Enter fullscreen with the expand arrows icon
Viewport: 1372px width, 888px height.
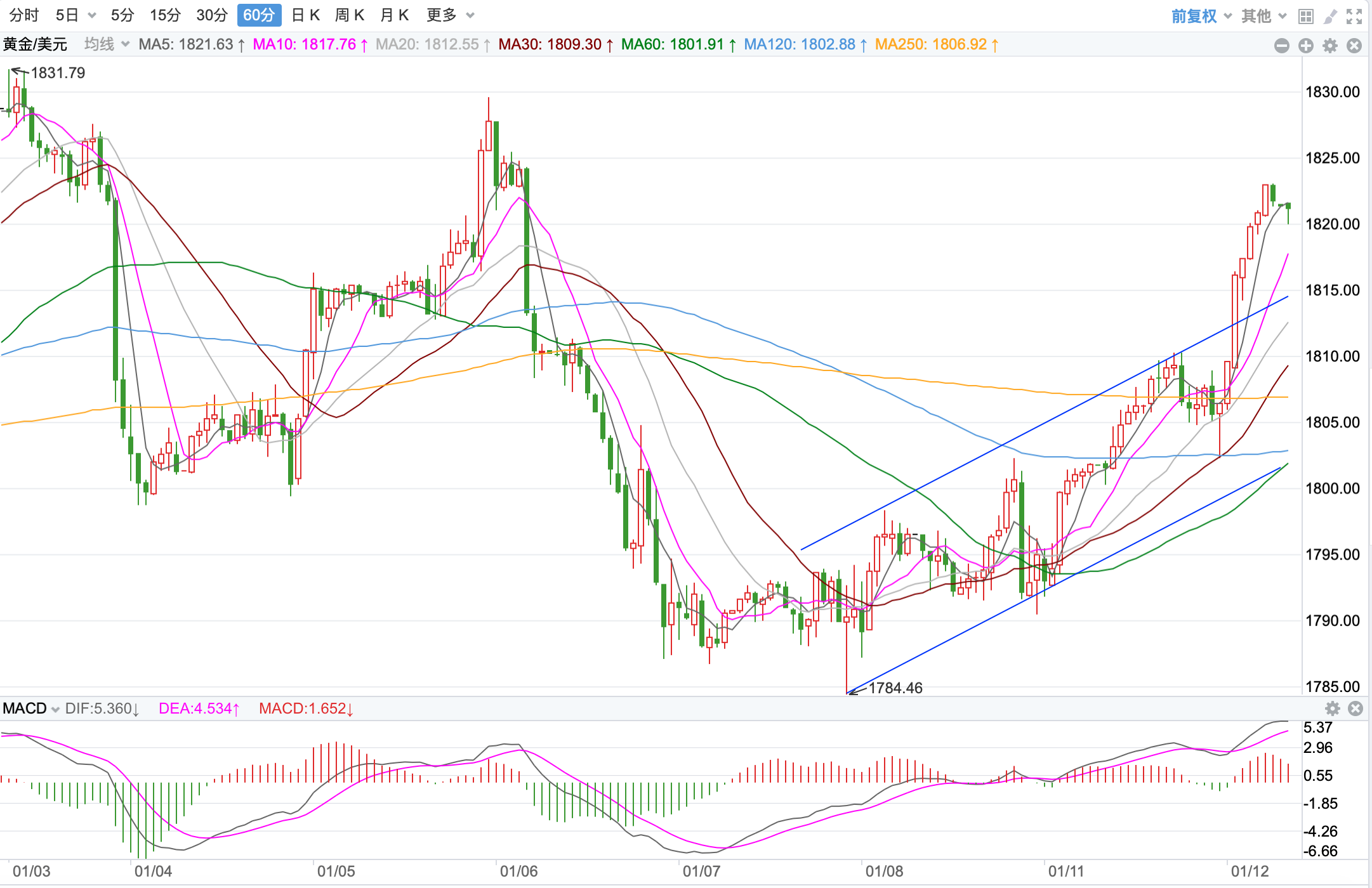coord(1354,16)
